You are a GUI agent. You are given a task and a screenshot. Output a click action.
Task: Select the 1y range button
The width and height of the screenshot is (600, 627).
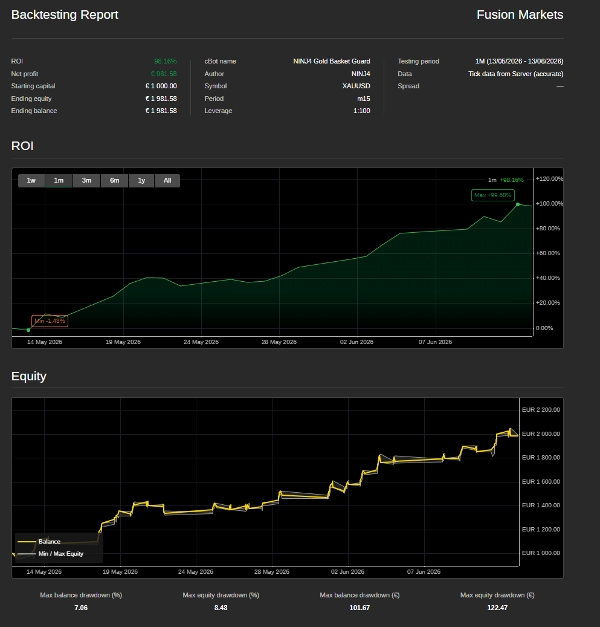pyautogui.click(x=142, y=181)
